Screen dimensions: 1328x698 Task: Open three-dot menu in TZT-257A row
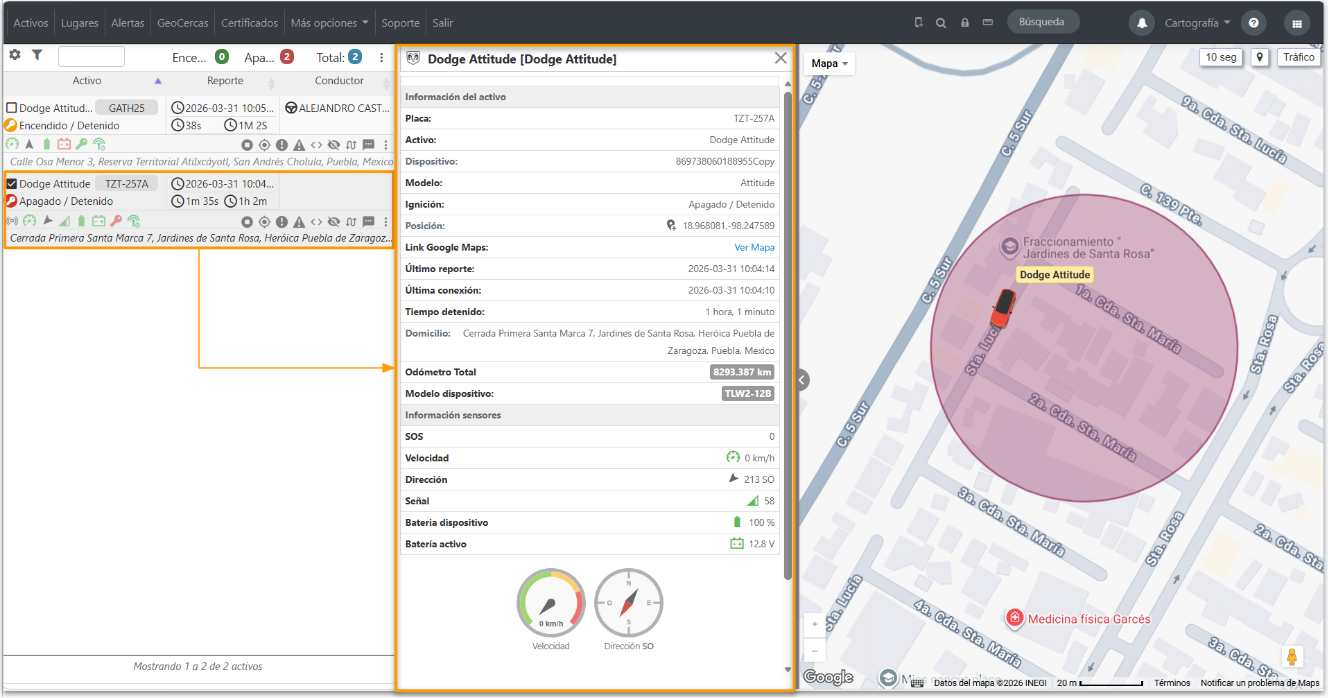coord(385,221)
